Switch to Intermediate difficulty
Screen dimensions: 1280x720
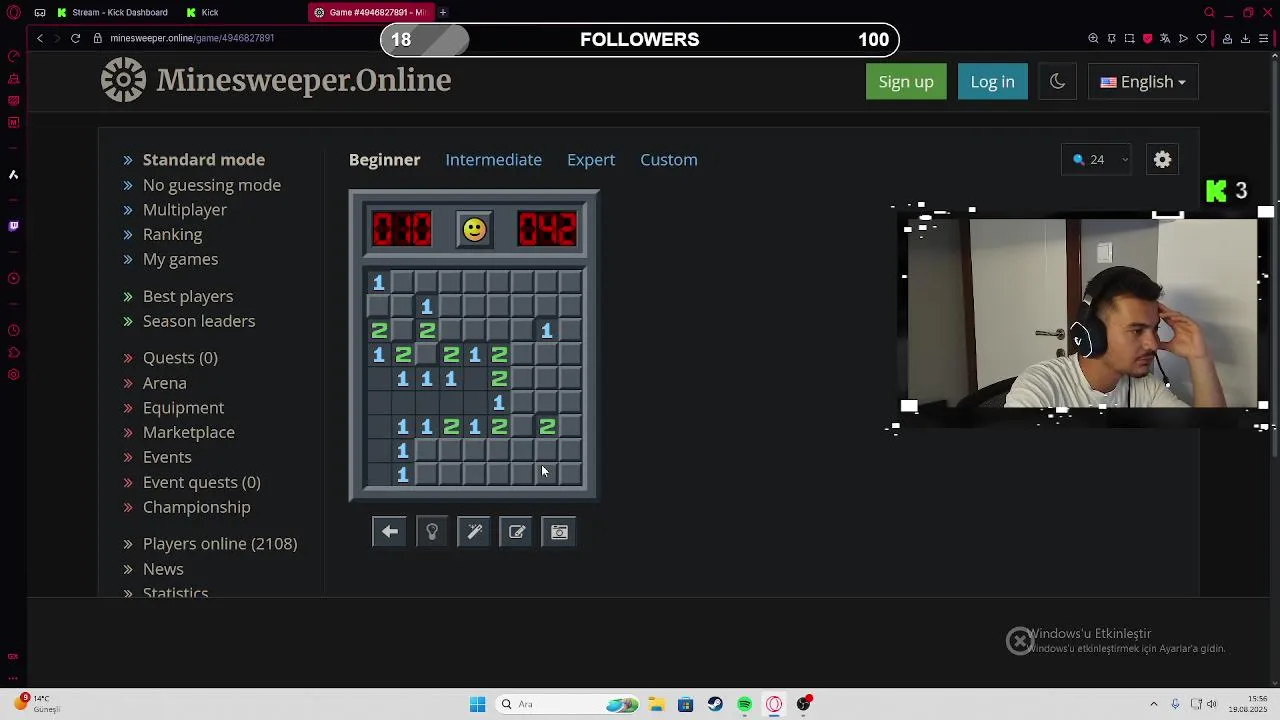pos(493,160)
